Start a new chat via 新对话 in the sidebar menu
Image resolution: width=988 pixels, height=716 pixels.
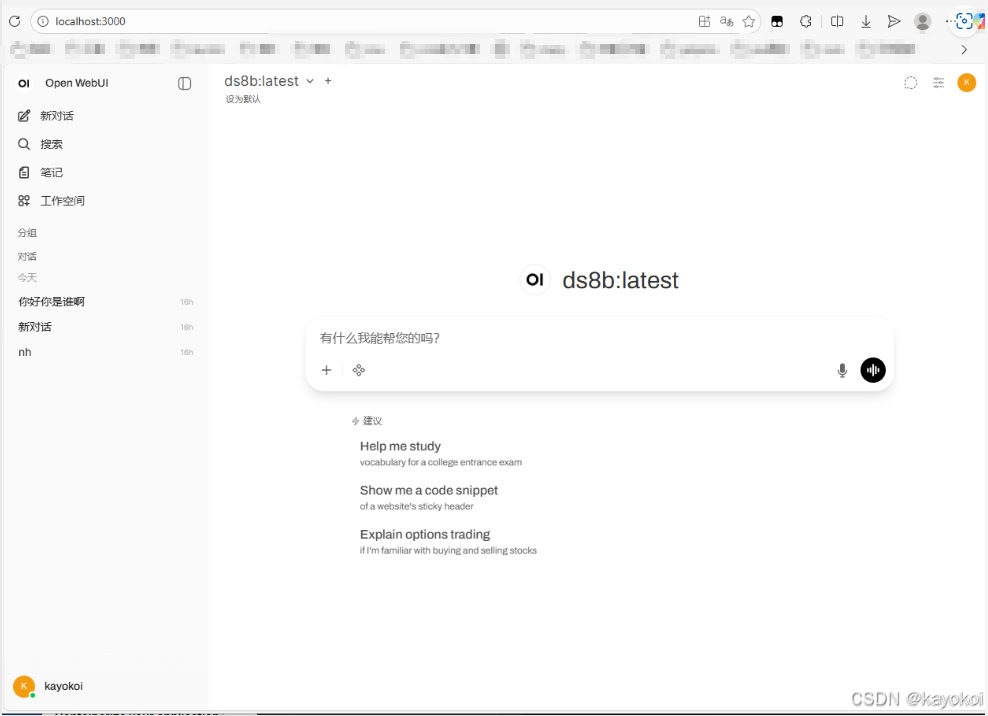point(104,116)
